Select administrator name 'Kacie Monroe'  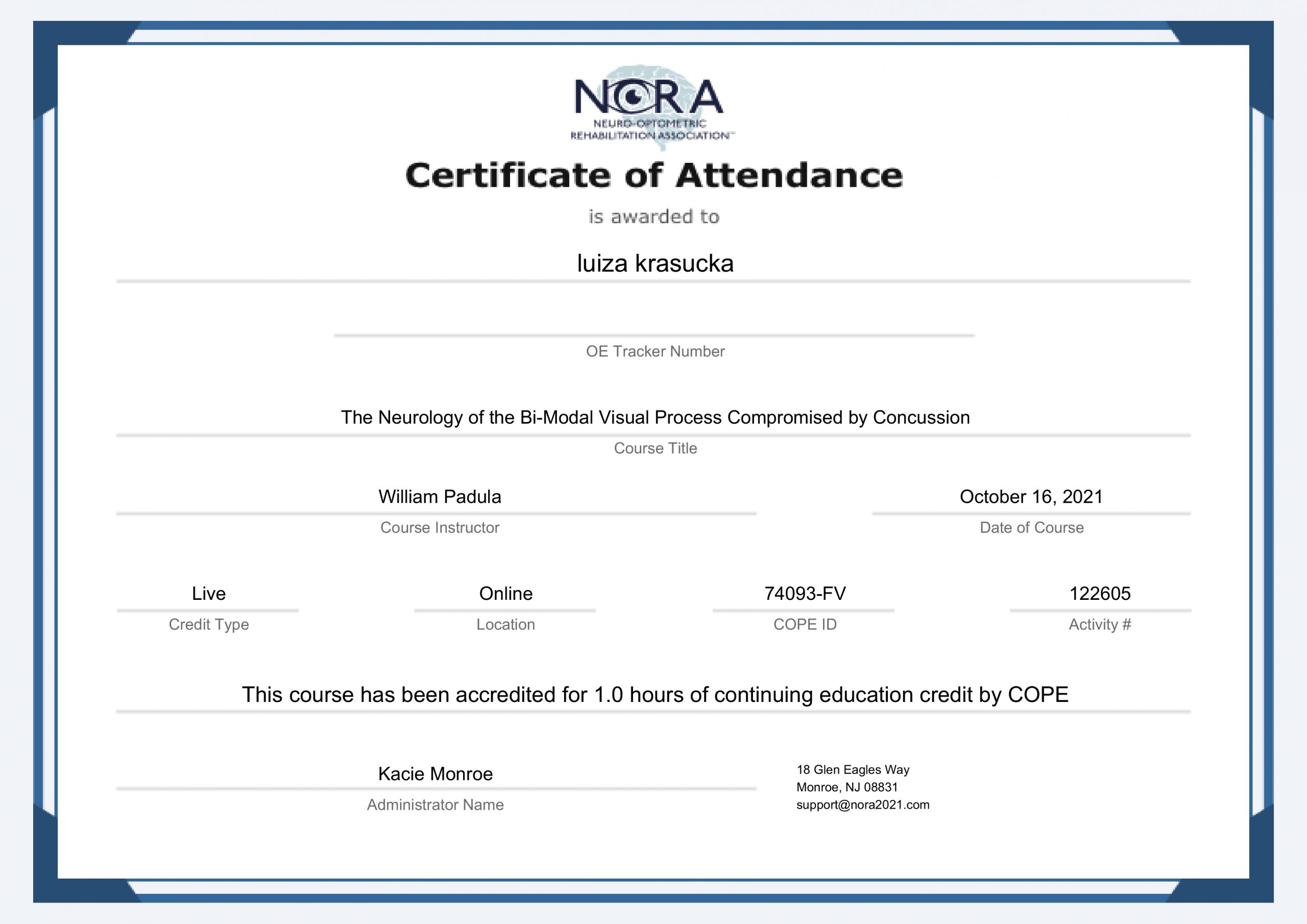point(435,774)
